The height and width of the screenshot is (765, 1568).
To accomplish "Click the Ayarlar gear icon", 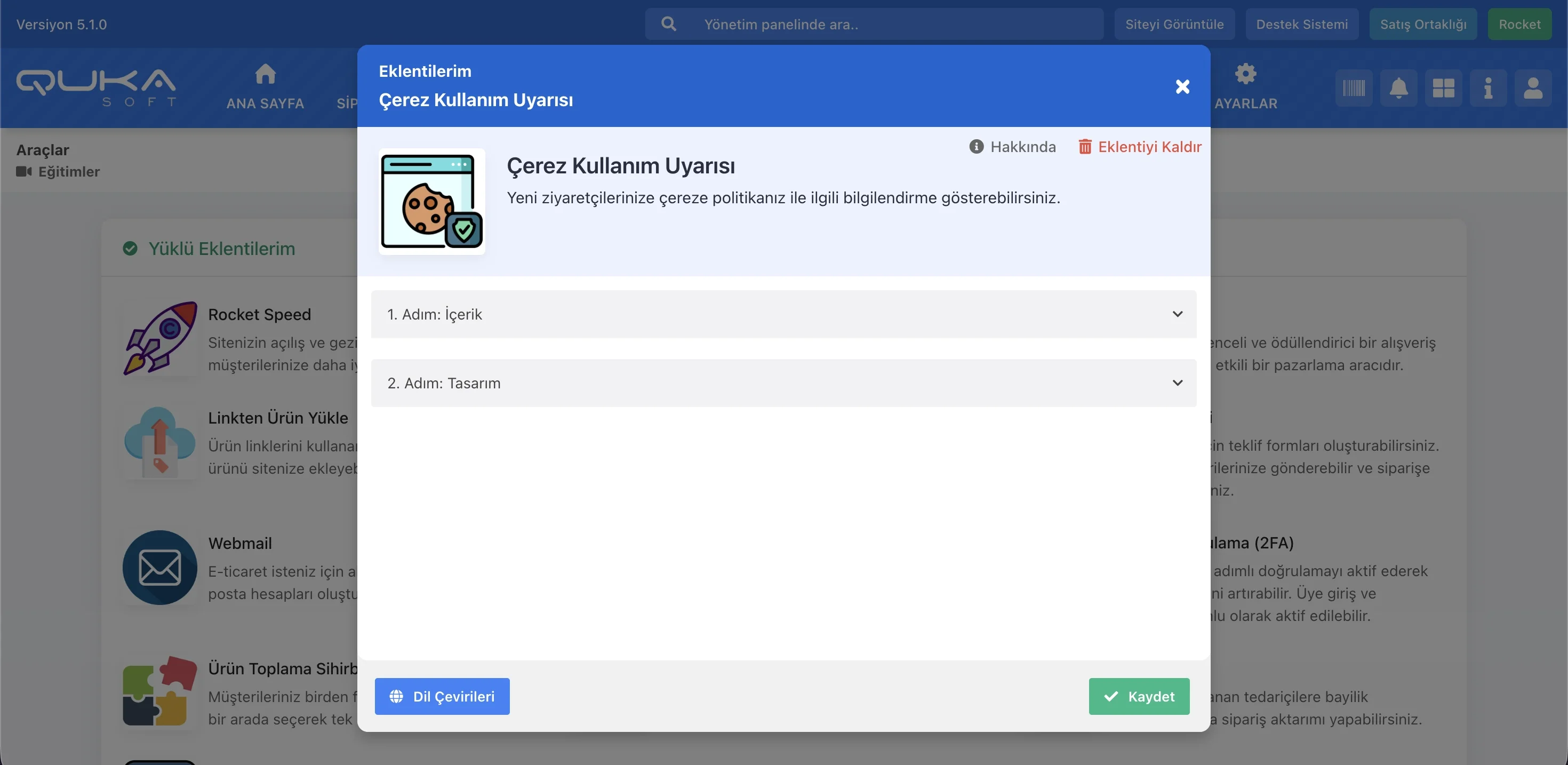I will (1245, 74).
